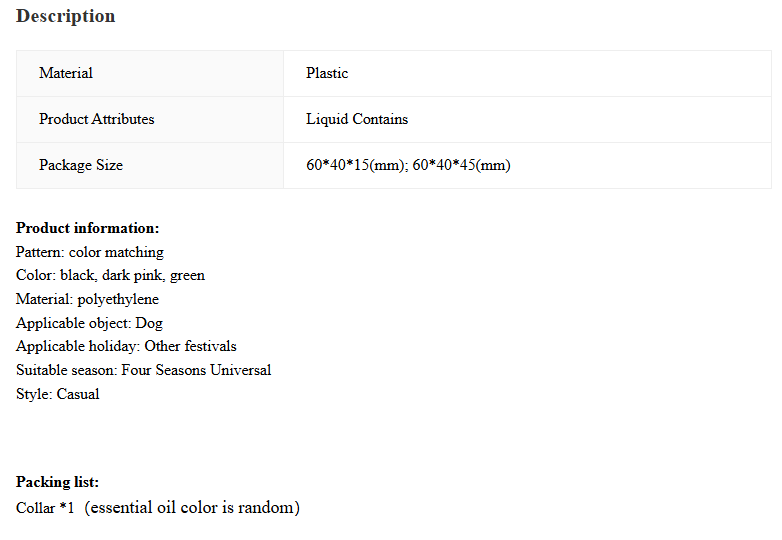Select the Collar *1 packing entry

click(45, 508)
